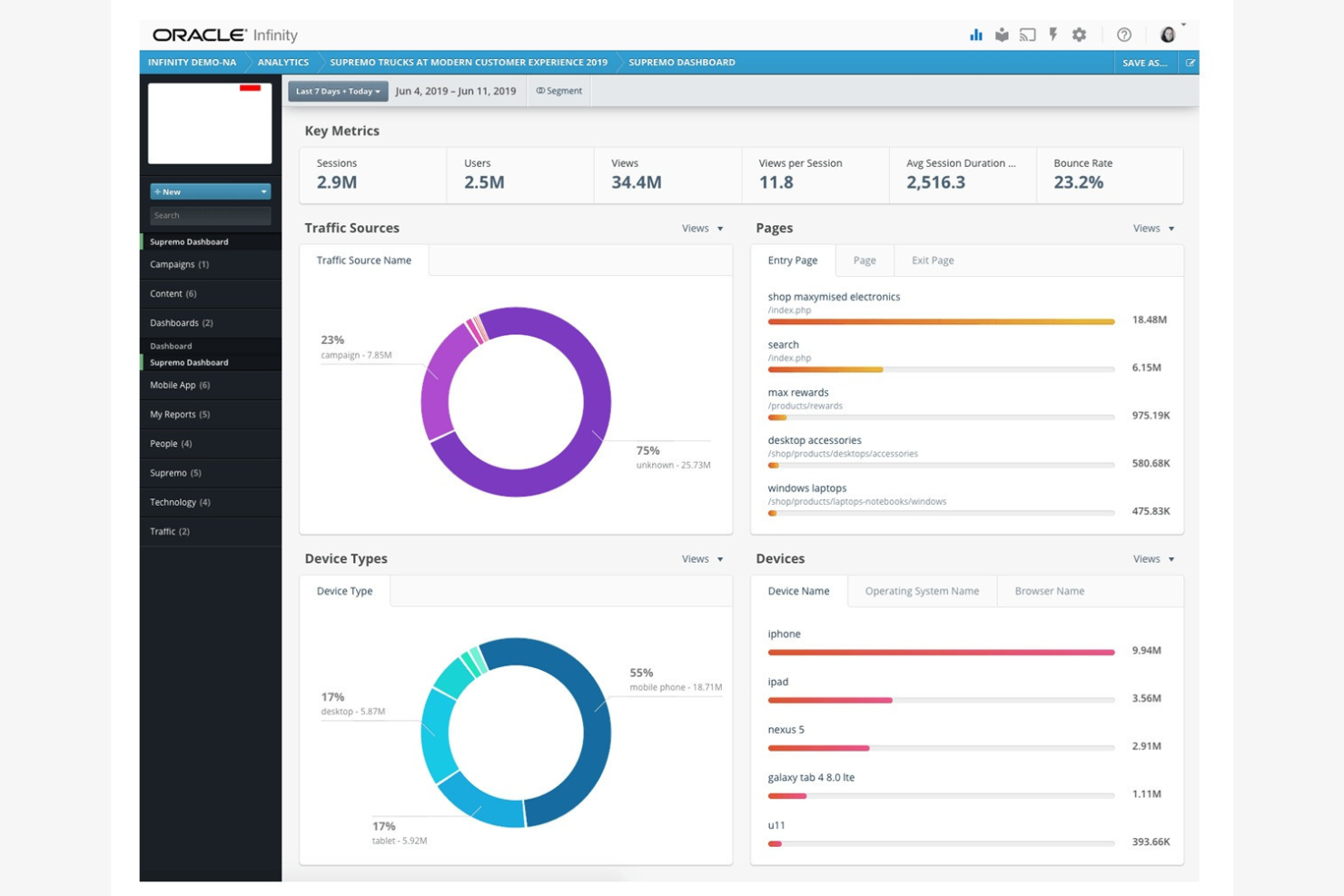Switch to the Exit Page tab
Viewport: 1344px width, 896px height.
(933, 261)
